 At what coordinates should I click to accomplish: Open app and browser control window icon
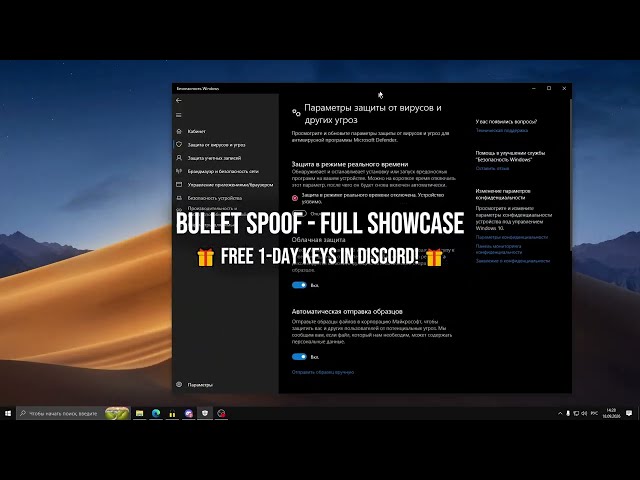(x=179, y=184)
